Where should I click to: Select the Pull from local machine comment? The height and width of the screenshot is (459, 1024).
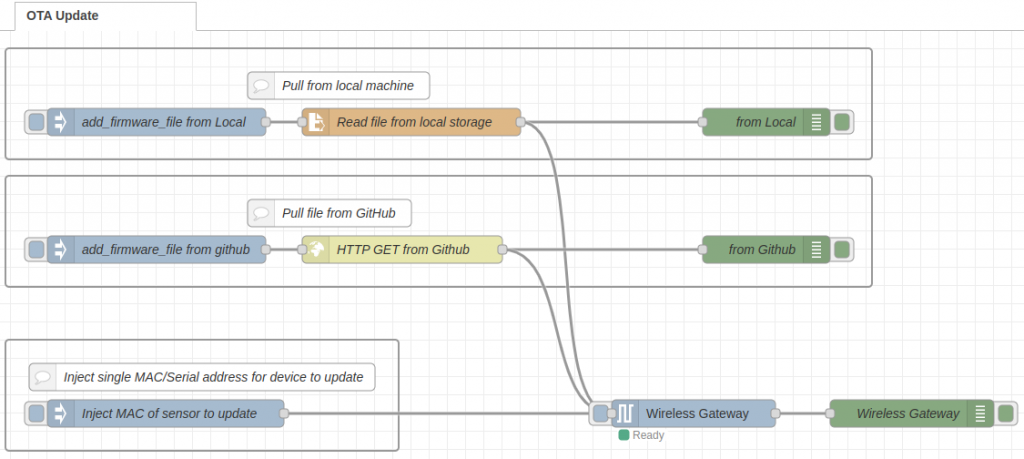pos(338,86)
